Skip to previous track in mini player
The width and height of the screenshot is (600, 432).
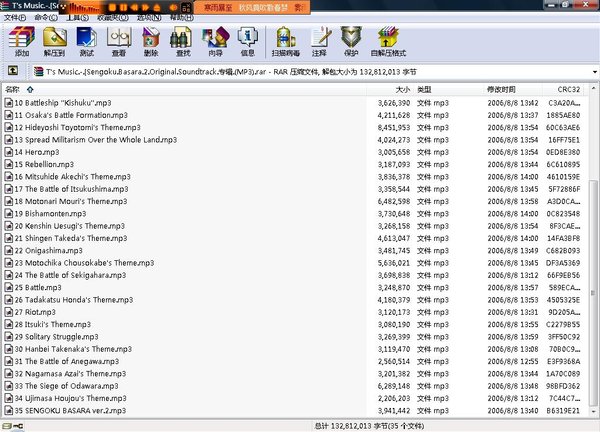(134, 7)
